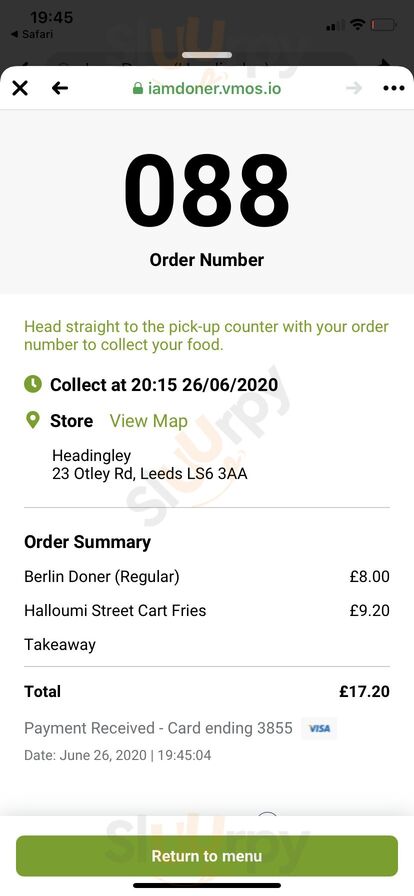Close the in-app browser with X
The height and width of the screenshot is (896, 414).
[20, 88]
